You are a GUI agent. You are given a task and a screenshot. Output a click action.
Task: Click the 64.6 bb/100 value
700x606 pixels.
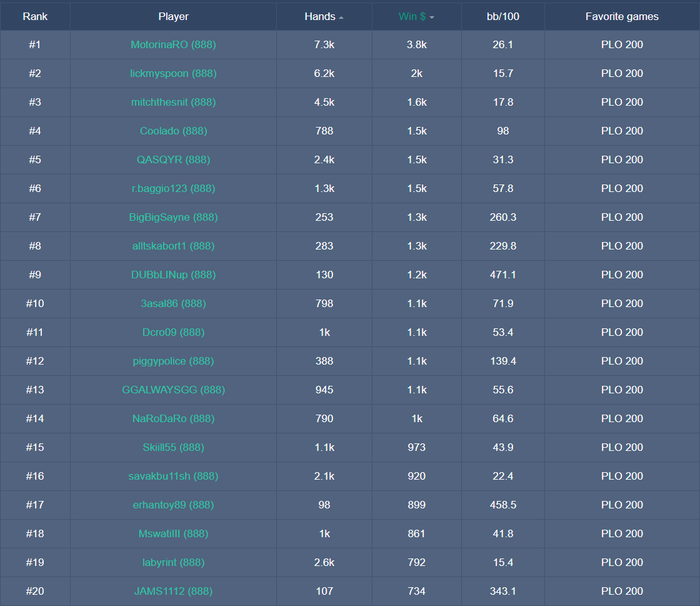503,418
